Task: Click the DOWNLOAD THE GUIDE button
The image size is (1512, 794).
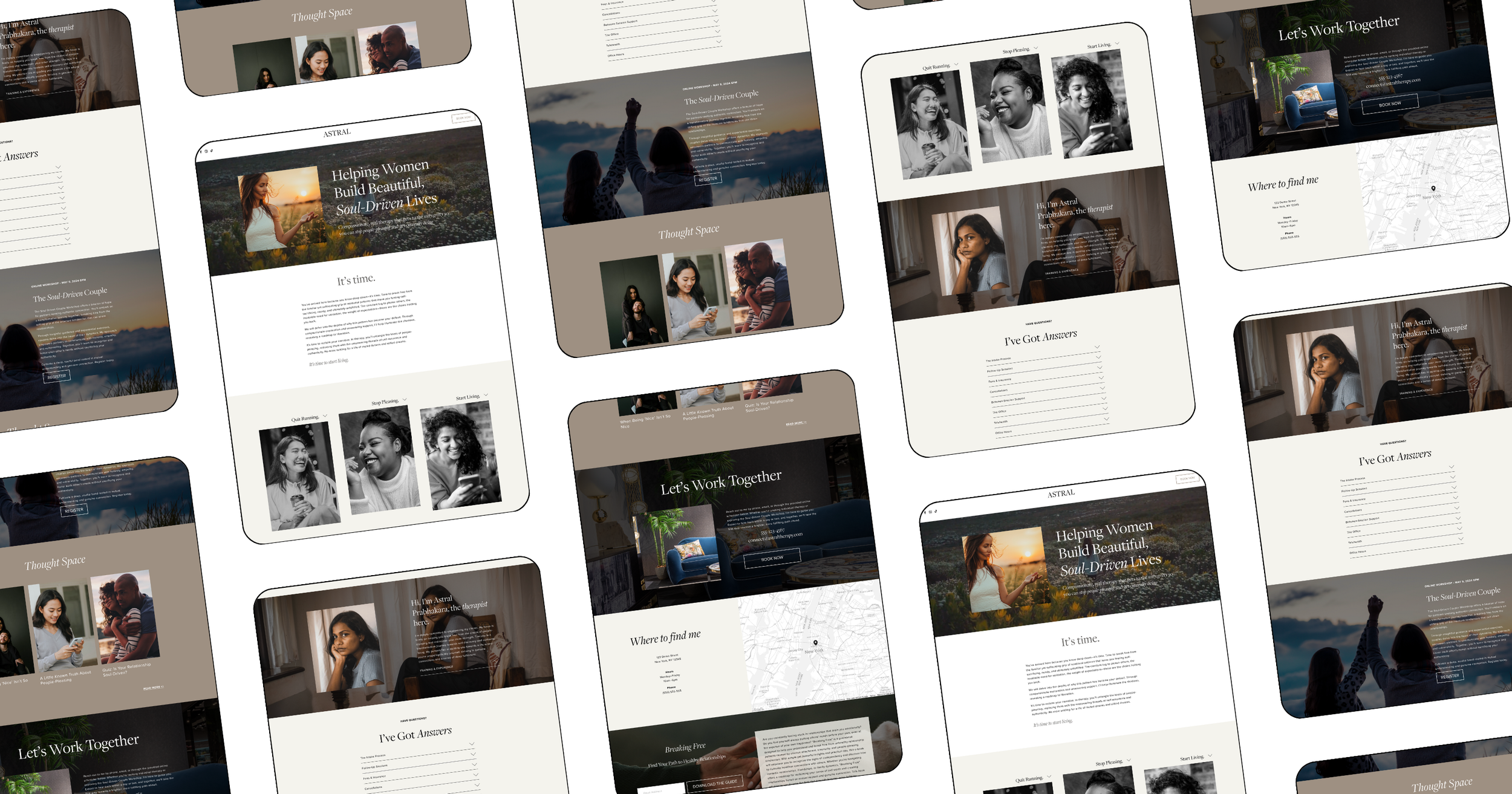Action: [715, 784]
